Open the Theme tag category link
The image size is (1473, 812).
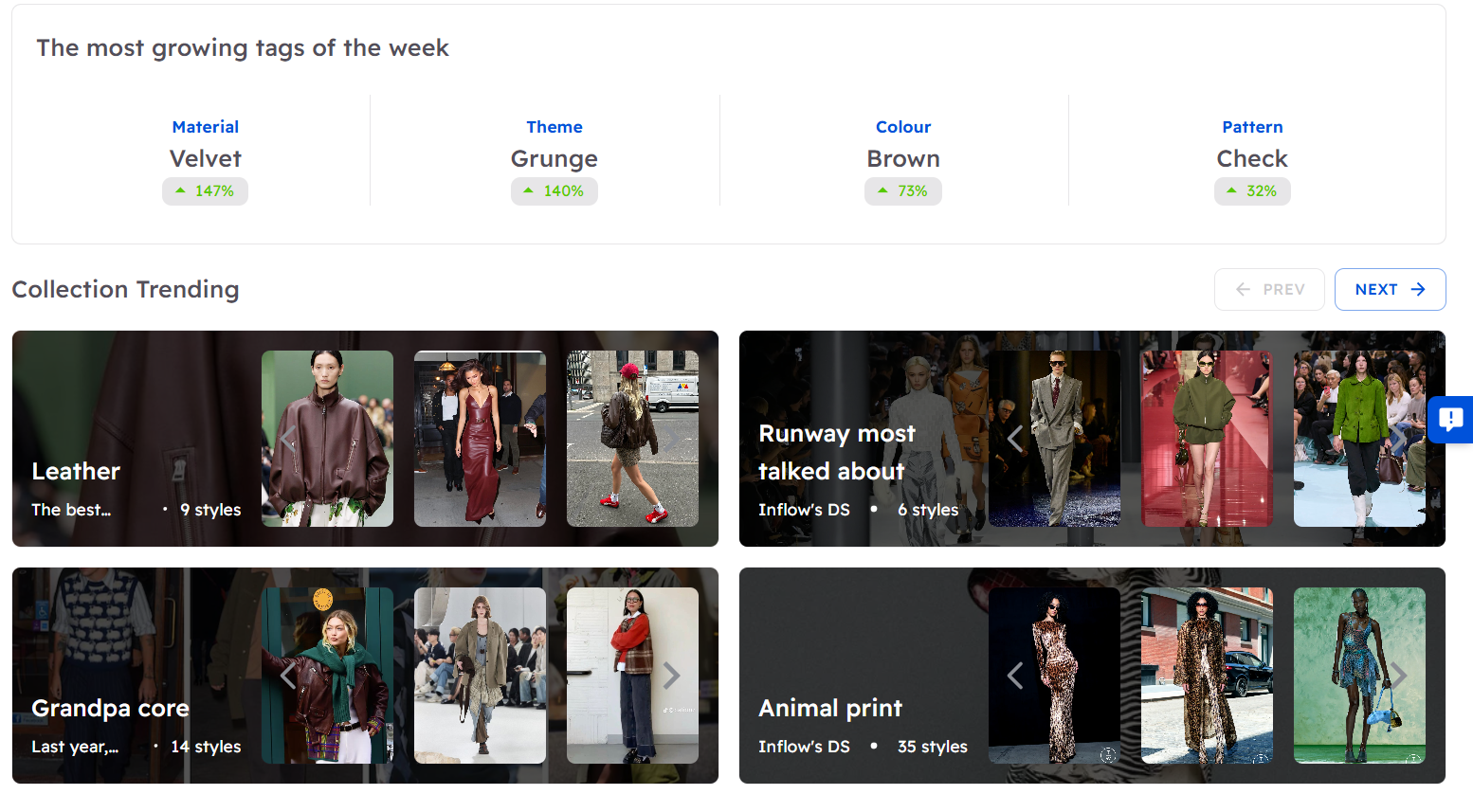click(x=555, y=127)
